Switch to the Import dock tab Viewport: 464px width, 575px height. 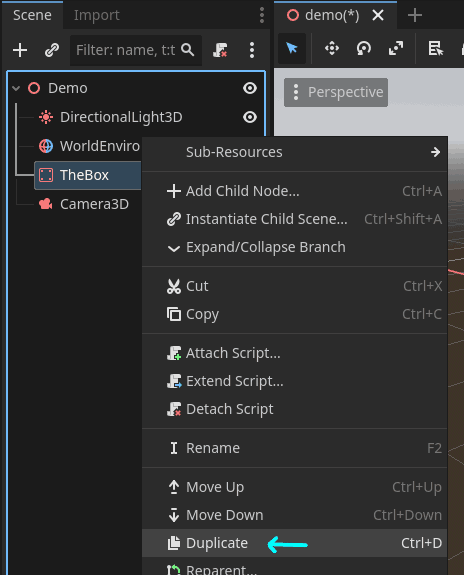[96, 15]
